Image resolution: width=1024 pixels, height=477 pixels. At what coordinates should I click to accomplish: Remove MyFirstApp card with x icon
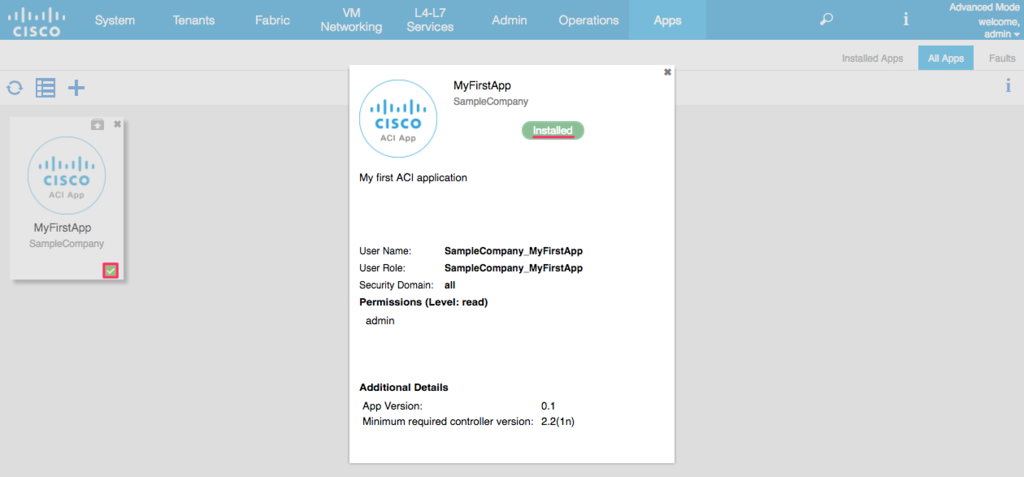[x=117, y=123]
